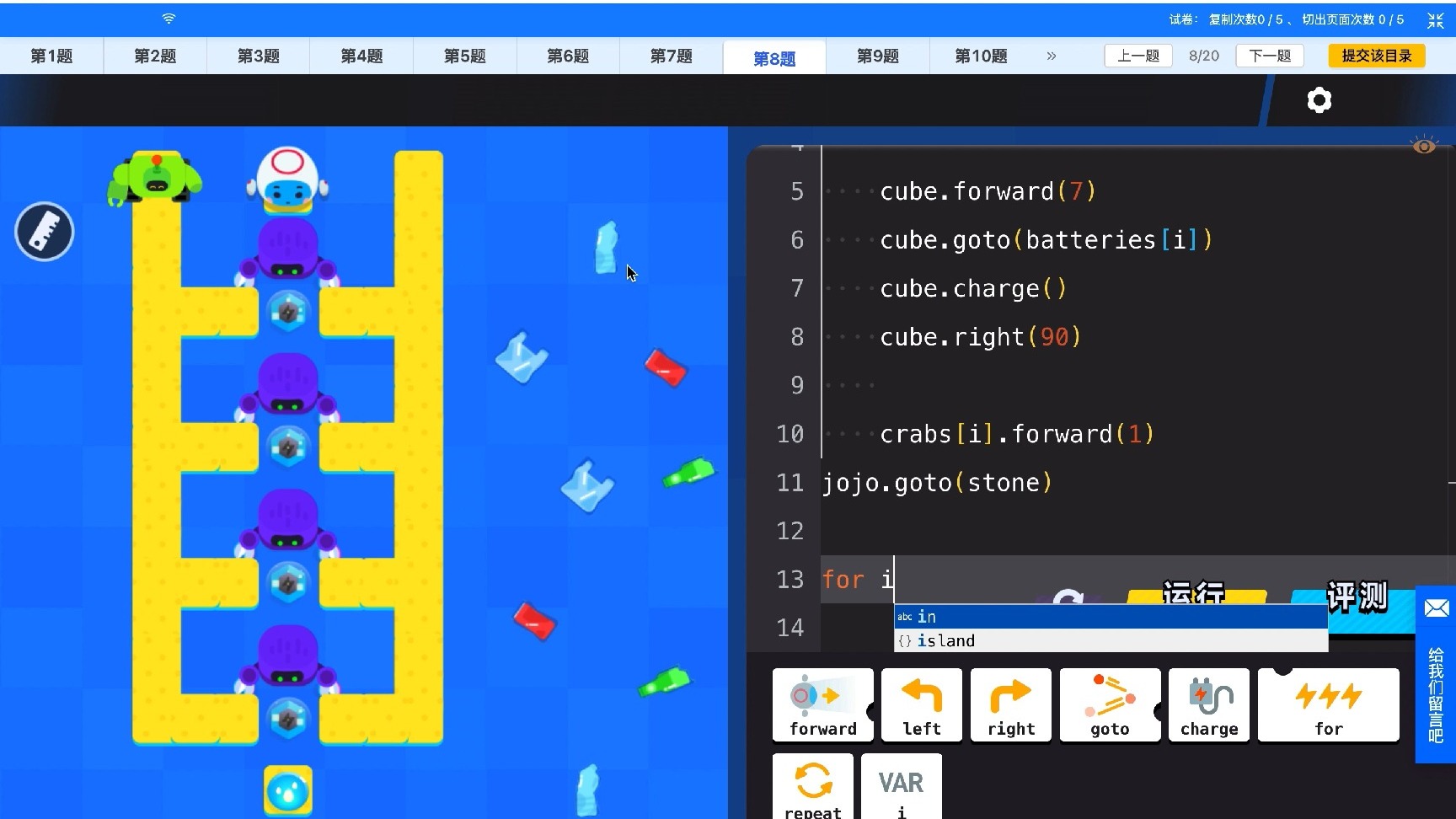
Task: Insert the for loop block
Action: coord(1329,705)
